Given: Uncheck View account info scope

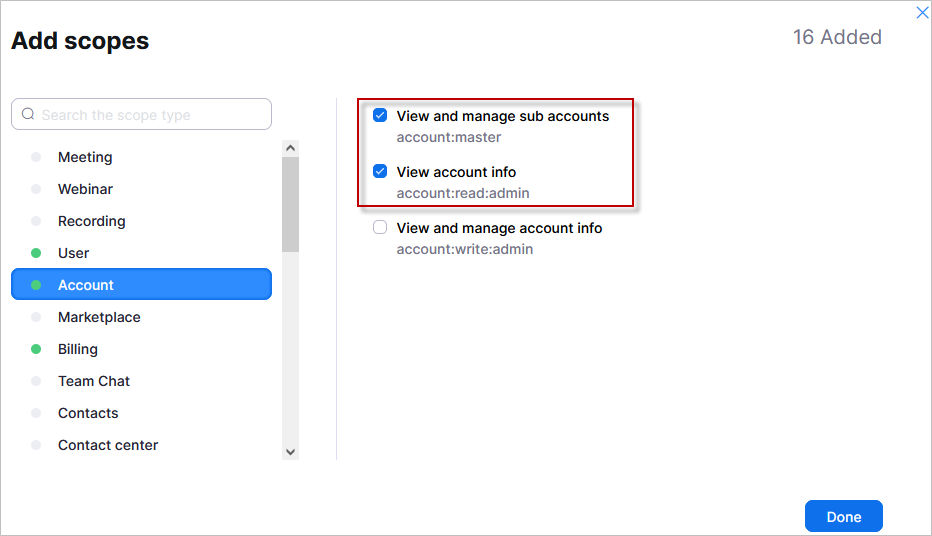Looking at the screenshot, I should (x=380, y=171).
